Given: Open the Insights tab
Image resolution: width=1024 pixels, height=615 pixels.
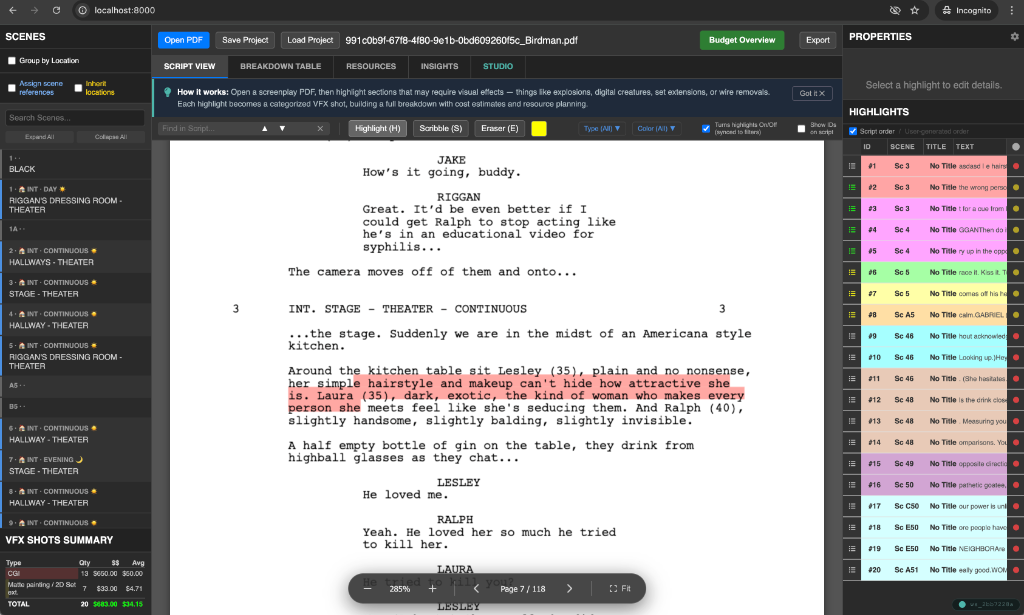Looking at the screenshot, I should pos(439,66).
